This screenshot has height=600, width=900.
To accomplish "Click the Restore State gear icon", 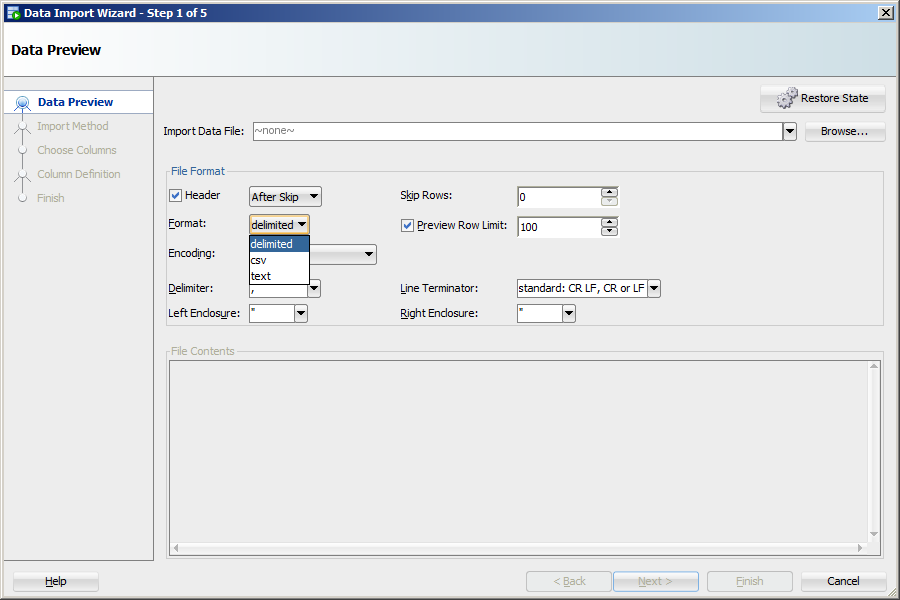I will [x=787, y=98].
